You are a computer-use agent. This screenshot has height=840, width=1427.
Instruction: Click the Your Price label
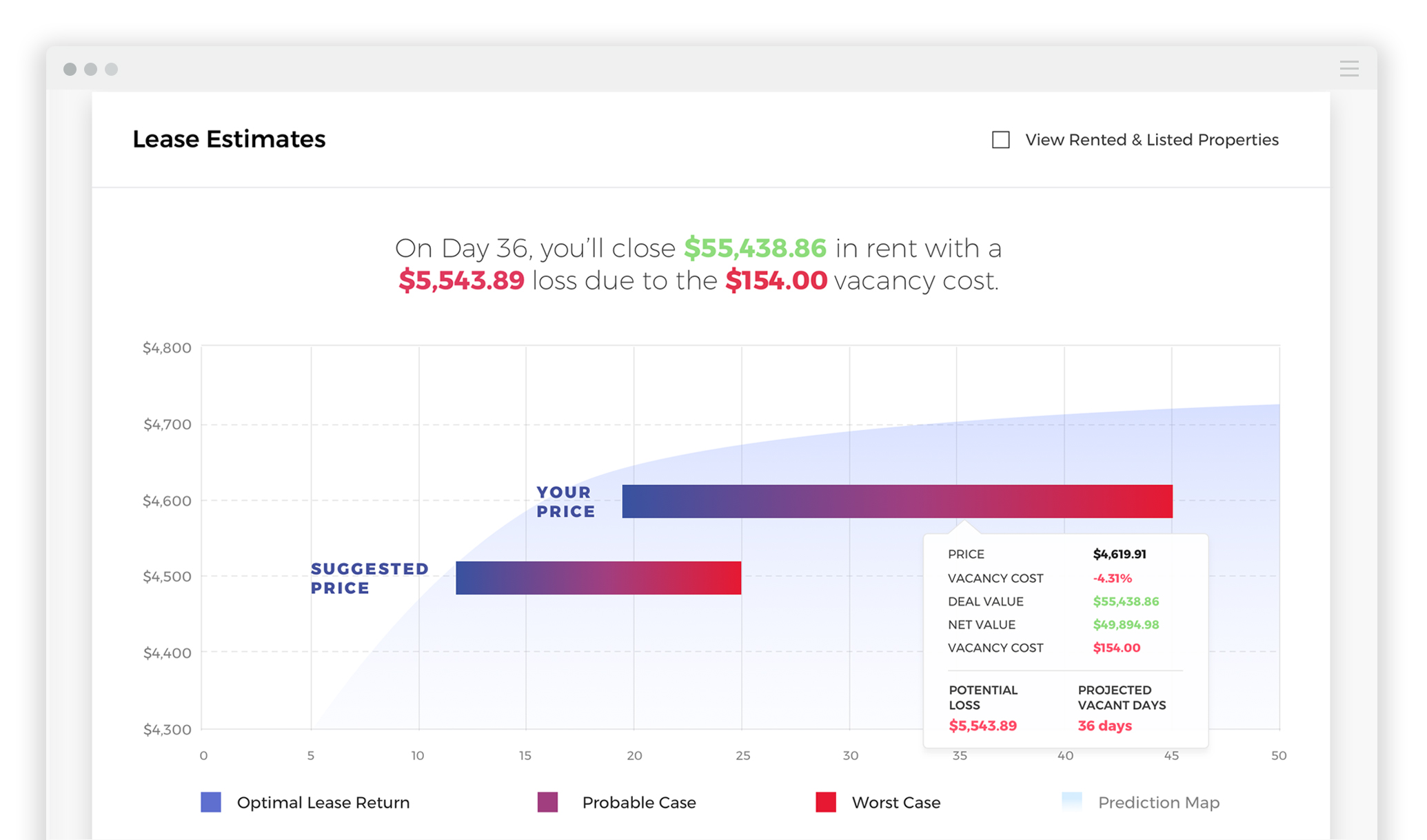(x=565, y=502)
